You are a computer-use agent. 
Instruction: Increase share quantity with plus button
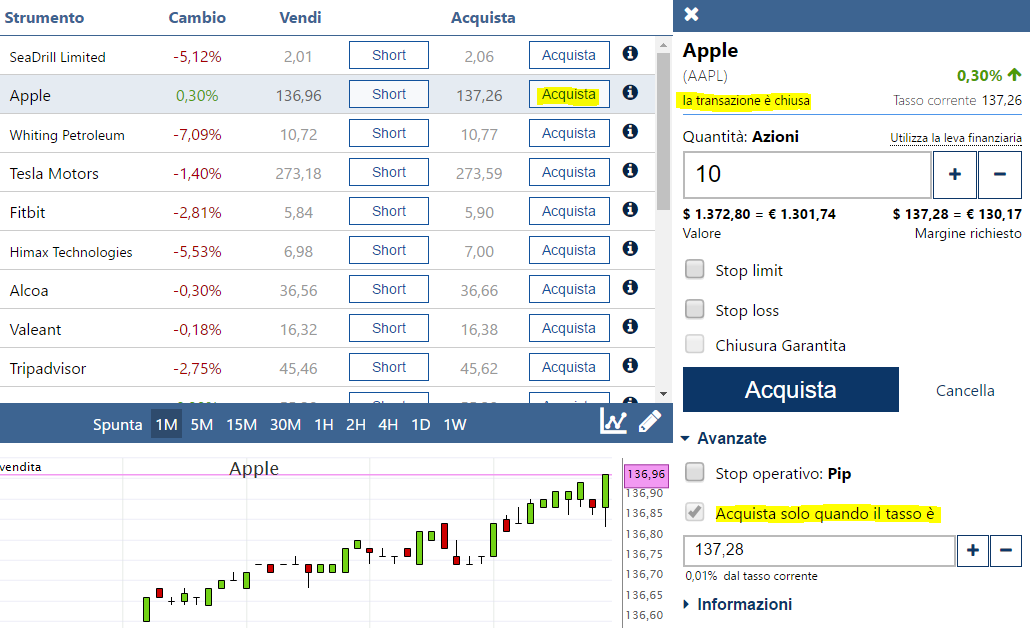(954, 174)
